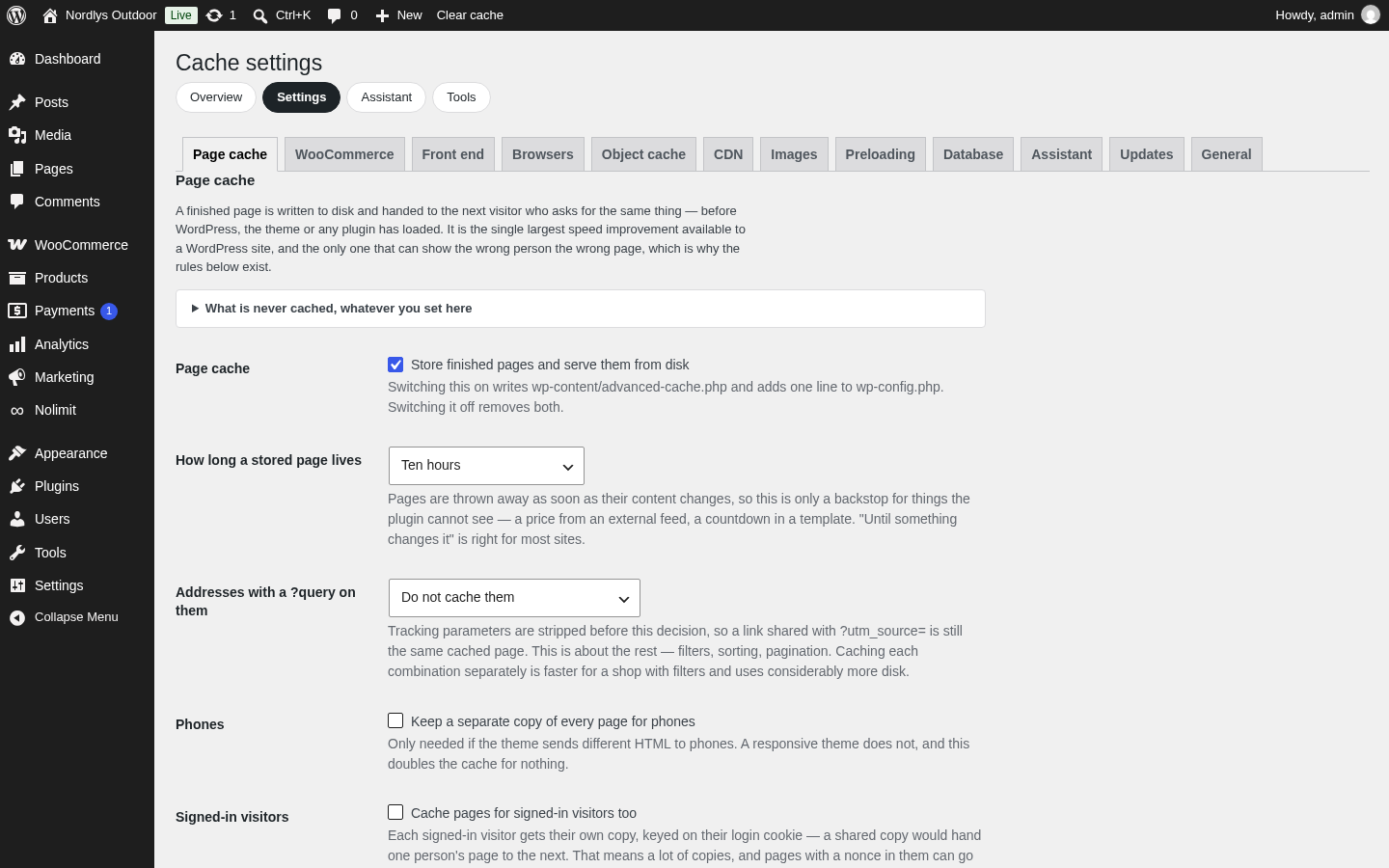The height and width of the screenshot is (868, 1389).
Task: Open the Updates tab
Action: [1147, 154]
